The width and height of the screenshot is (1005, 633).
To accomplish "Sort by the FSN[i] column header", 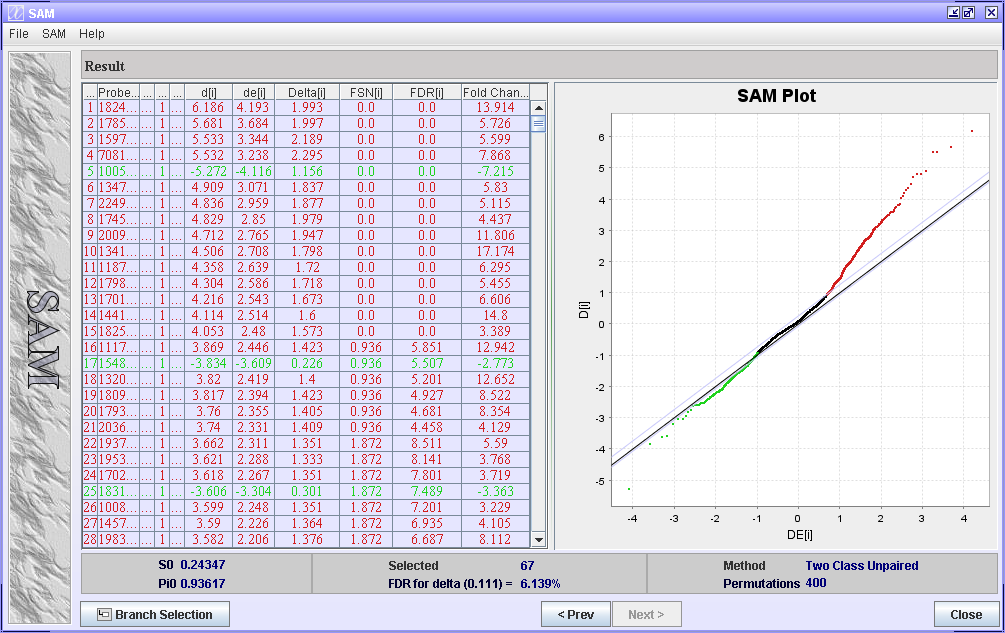I will point(366,92).
